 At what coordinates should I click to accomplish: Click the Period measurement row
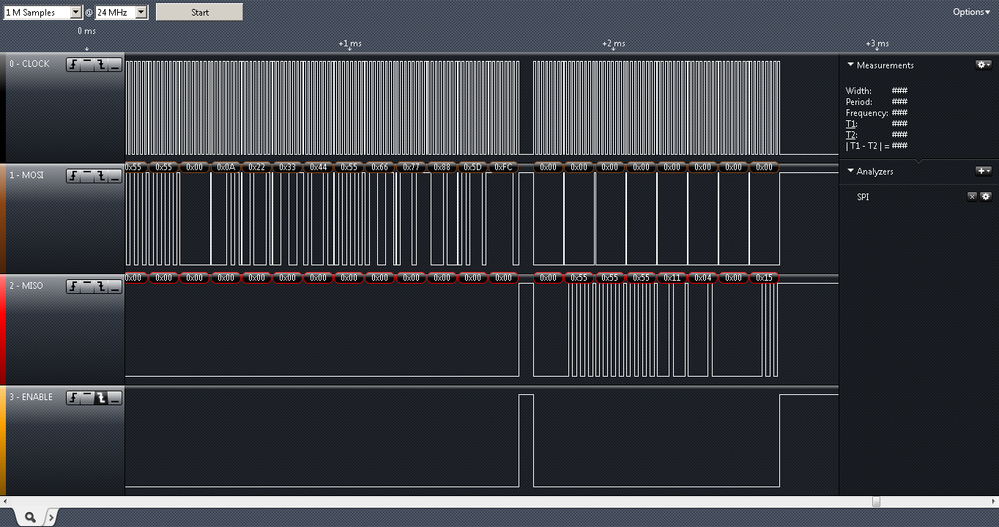click(x=877, y=101)
